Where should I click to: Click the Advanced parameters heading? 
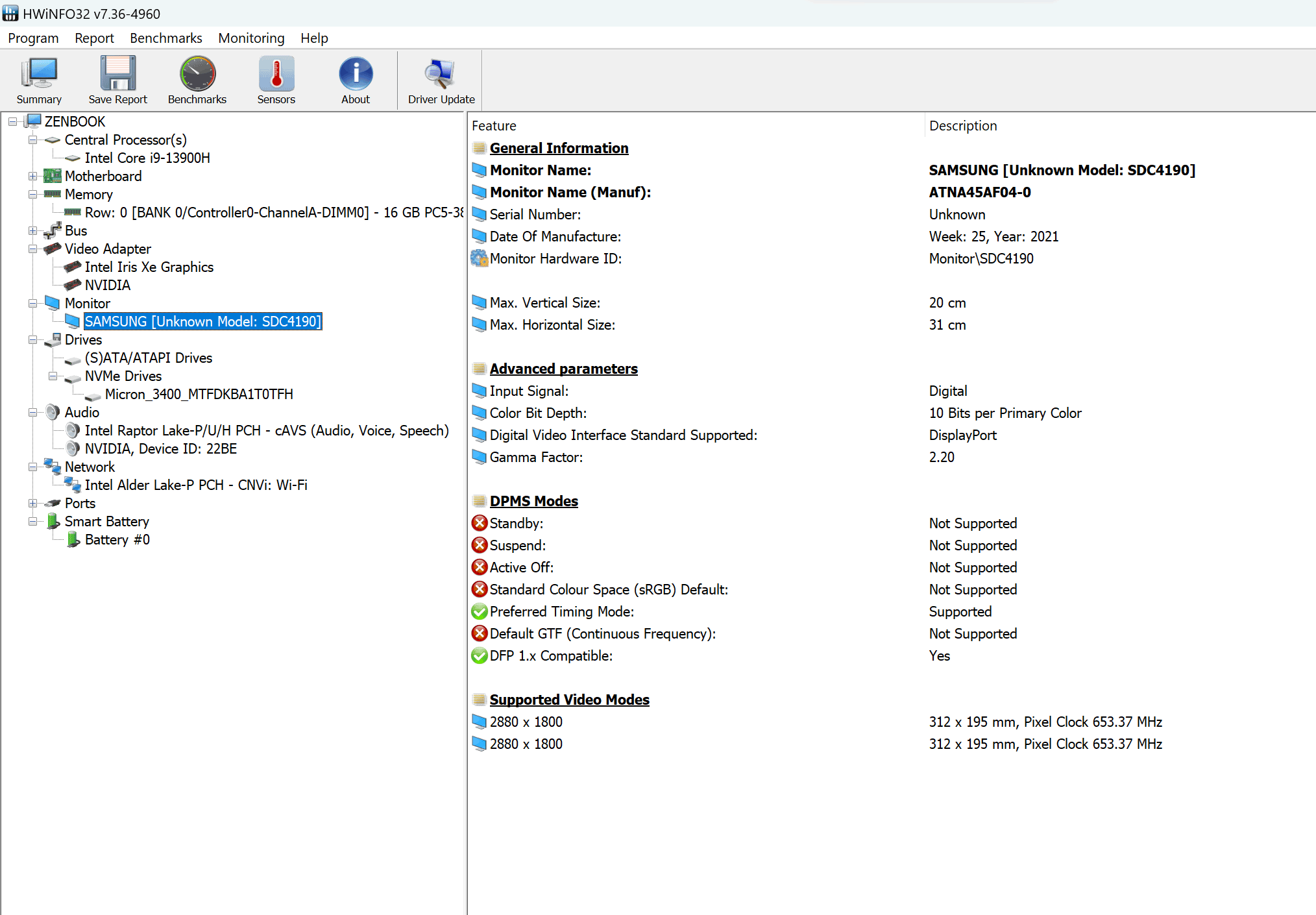tap(563, 369)
